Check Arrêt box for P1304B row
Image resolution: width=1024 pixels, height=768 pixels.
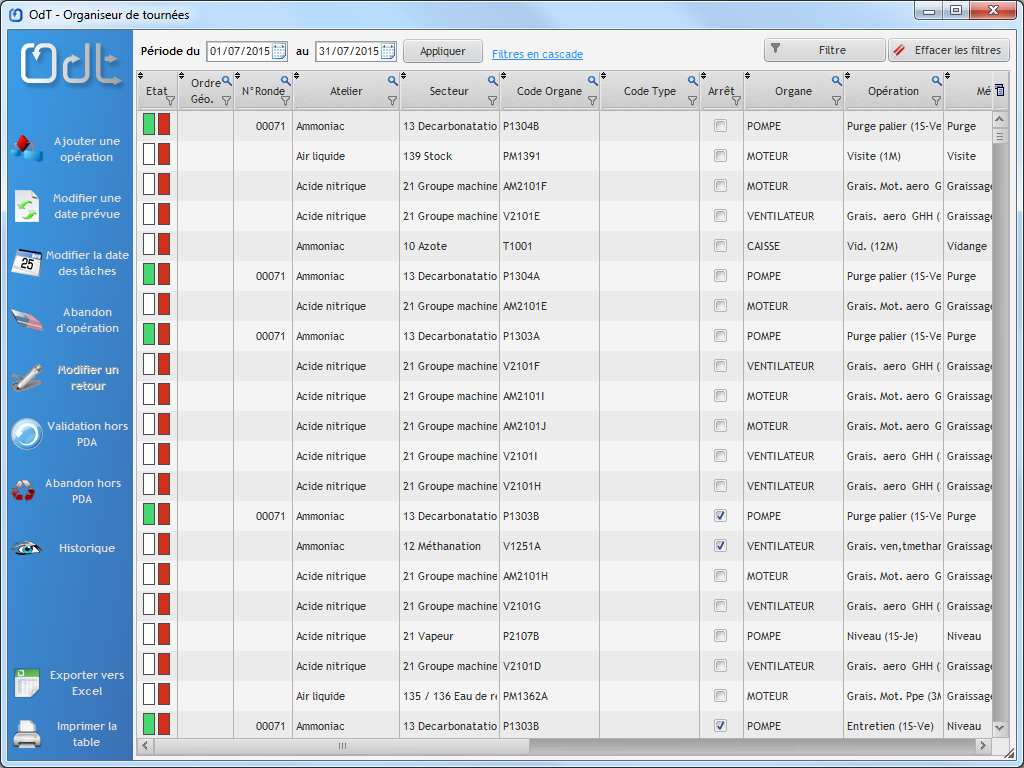point(720,126)
